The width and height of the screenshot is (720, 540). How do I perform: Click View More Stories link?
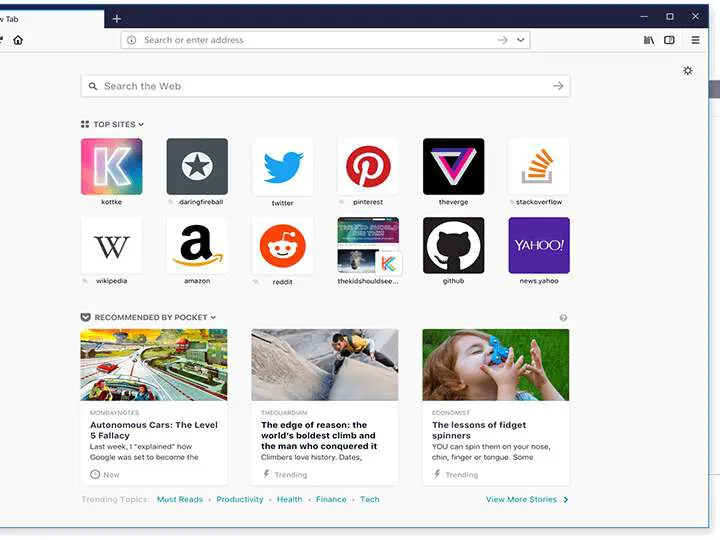527,499
